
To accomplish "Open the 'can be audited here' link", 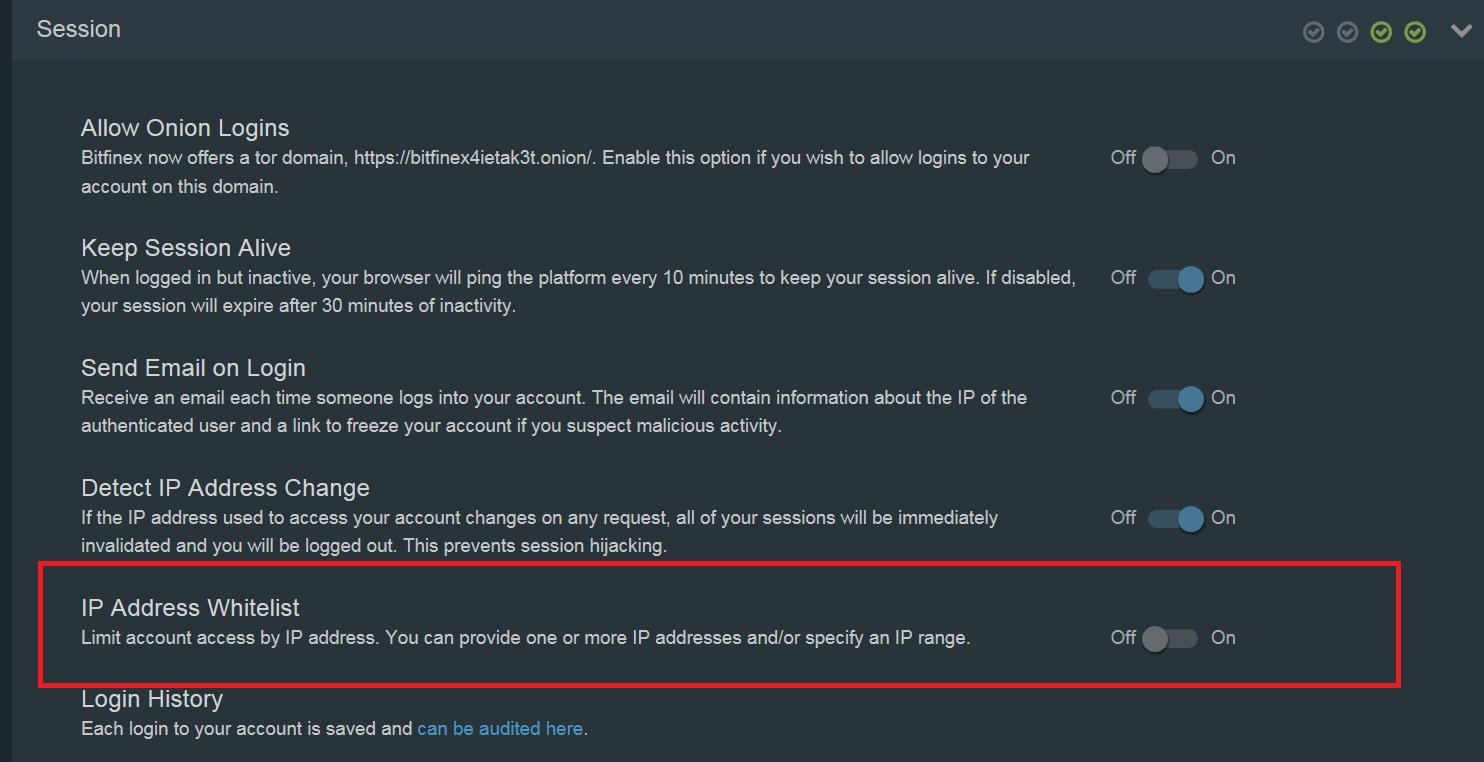I will (x=500, y=728).
